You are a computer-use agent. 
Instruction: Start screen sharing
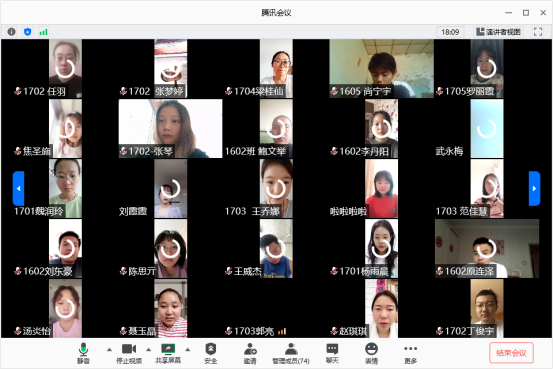click(168, 353)
